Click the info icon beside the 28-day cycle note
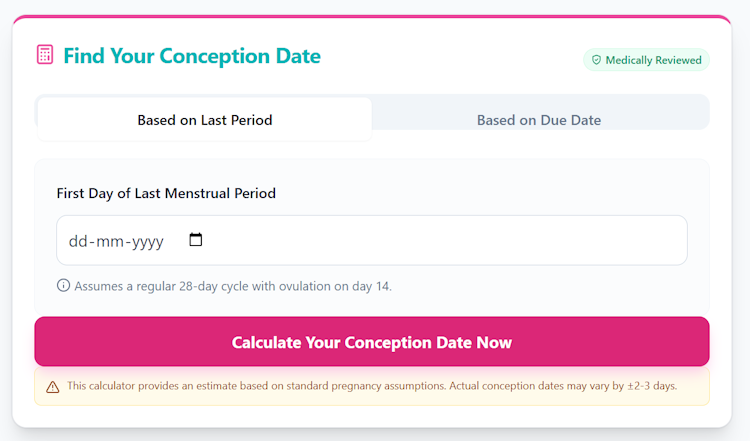This screenshot has width=750, height=441. 64,286
